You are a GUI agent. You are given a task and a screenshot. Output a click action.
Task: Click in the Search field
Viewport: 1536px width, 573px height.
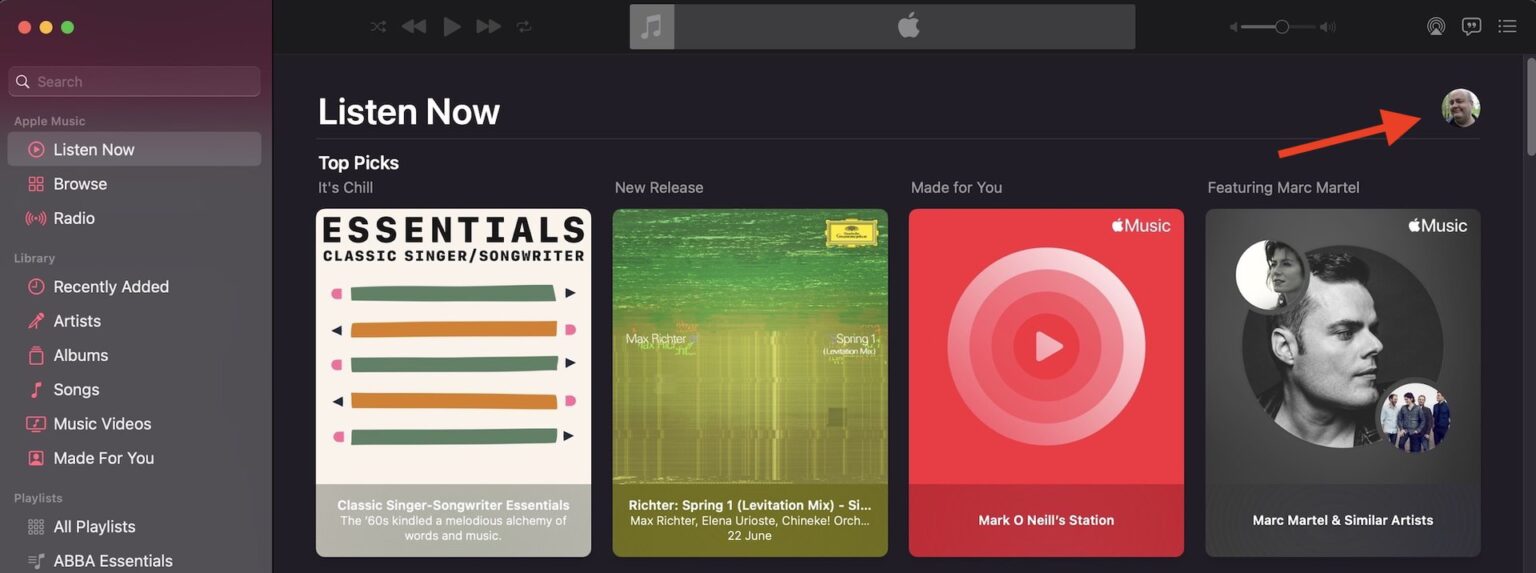click(x=134, y=82)
